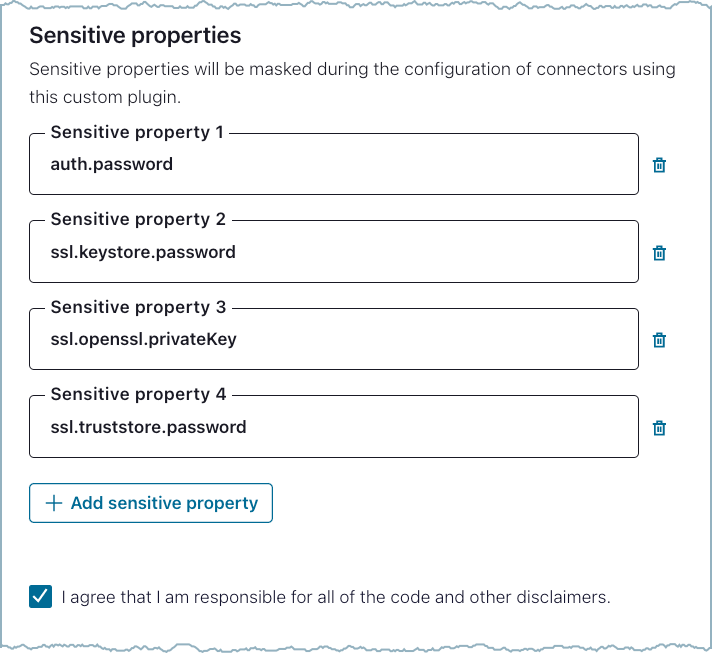The height and width of the screenshot is (653, 712).
Task: Click the 'Sensitive property 2' field label
Action: (138, 219)
